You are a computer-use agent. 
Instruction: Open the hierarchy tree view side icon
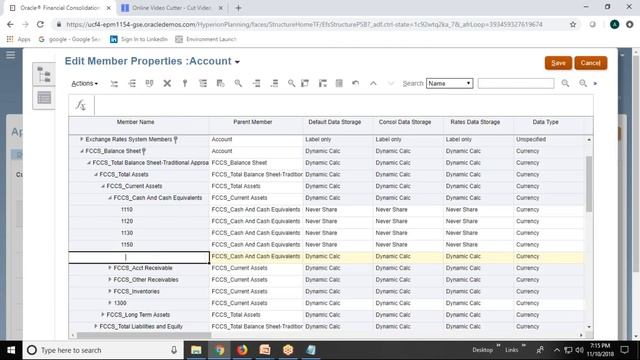point(44,75)
